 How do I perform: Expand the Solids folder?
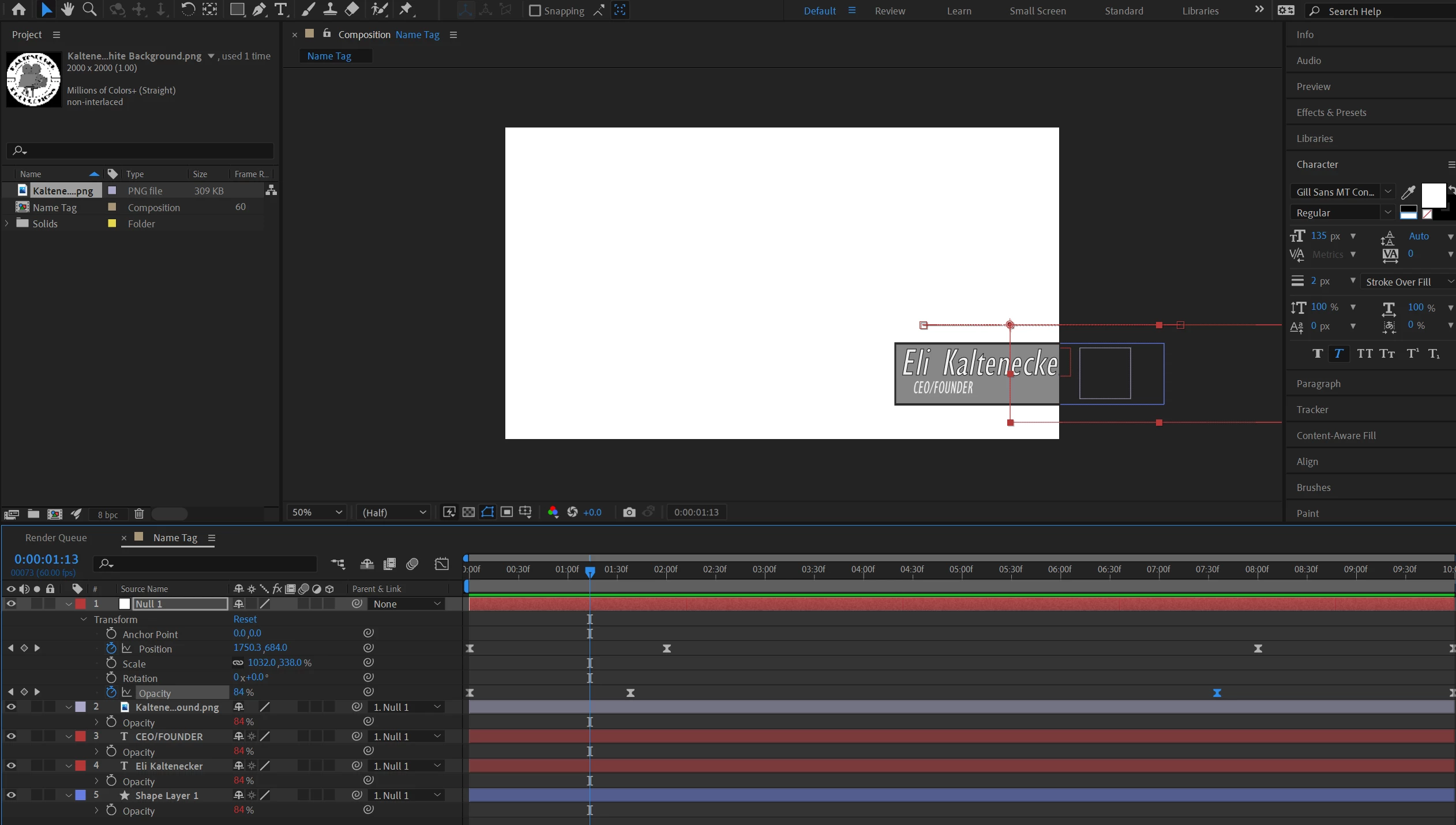coord(7,223)
